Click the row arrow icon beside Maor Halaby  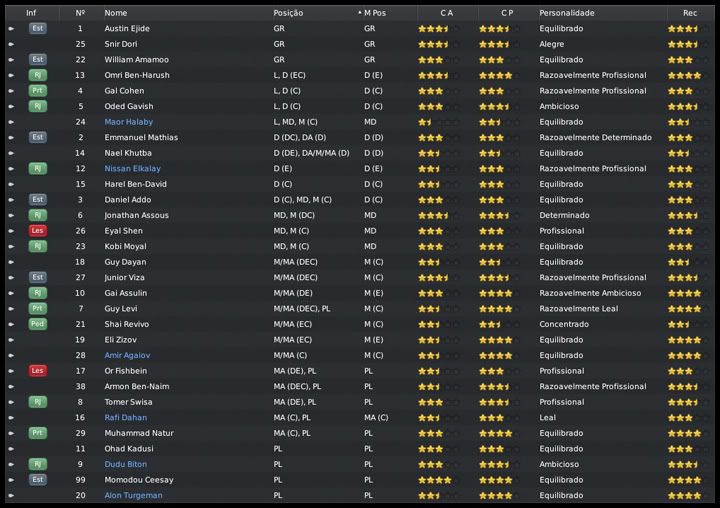coord(11,122)
